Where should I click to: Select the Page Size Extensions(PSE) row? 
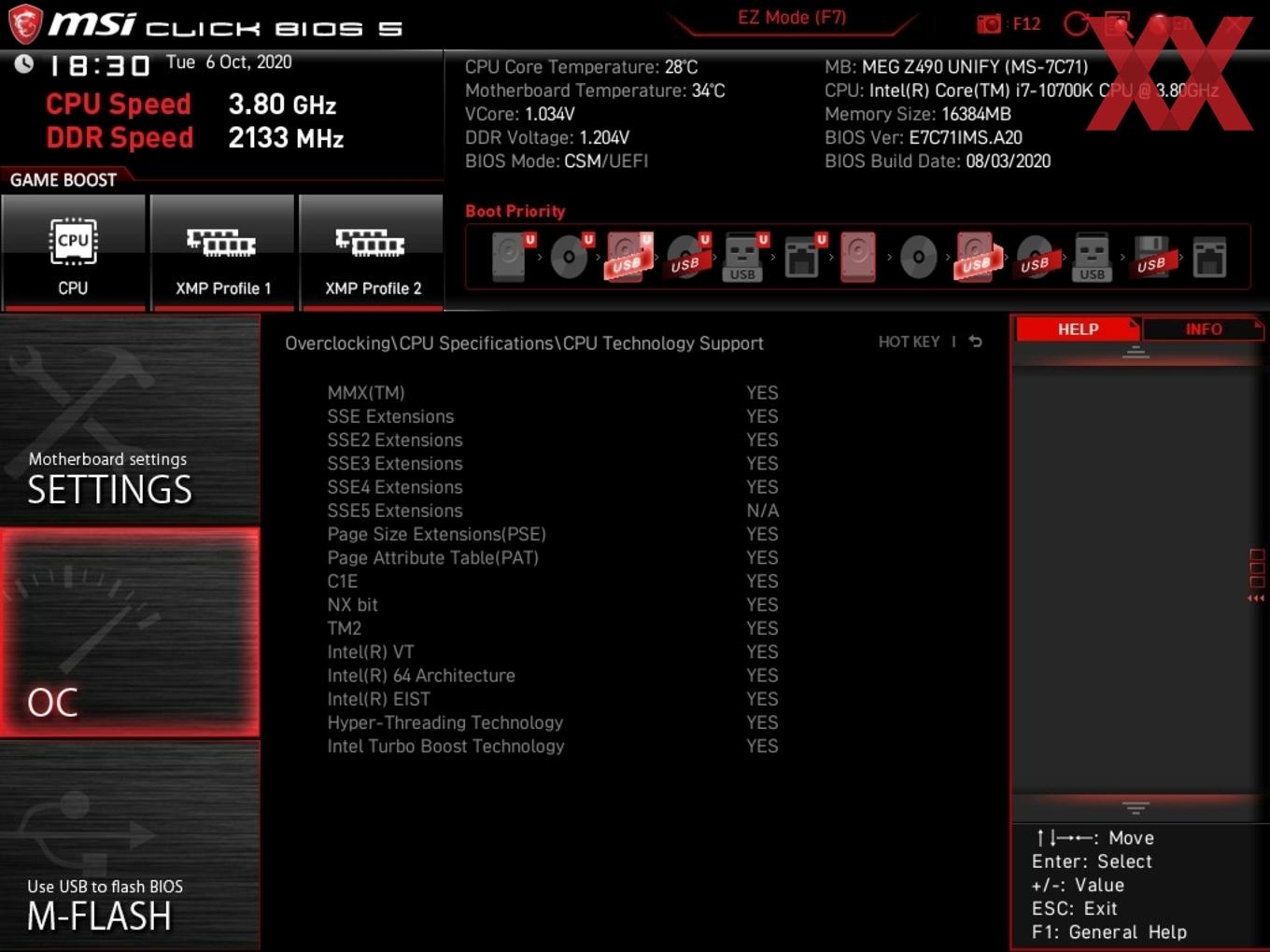point(553,534)
